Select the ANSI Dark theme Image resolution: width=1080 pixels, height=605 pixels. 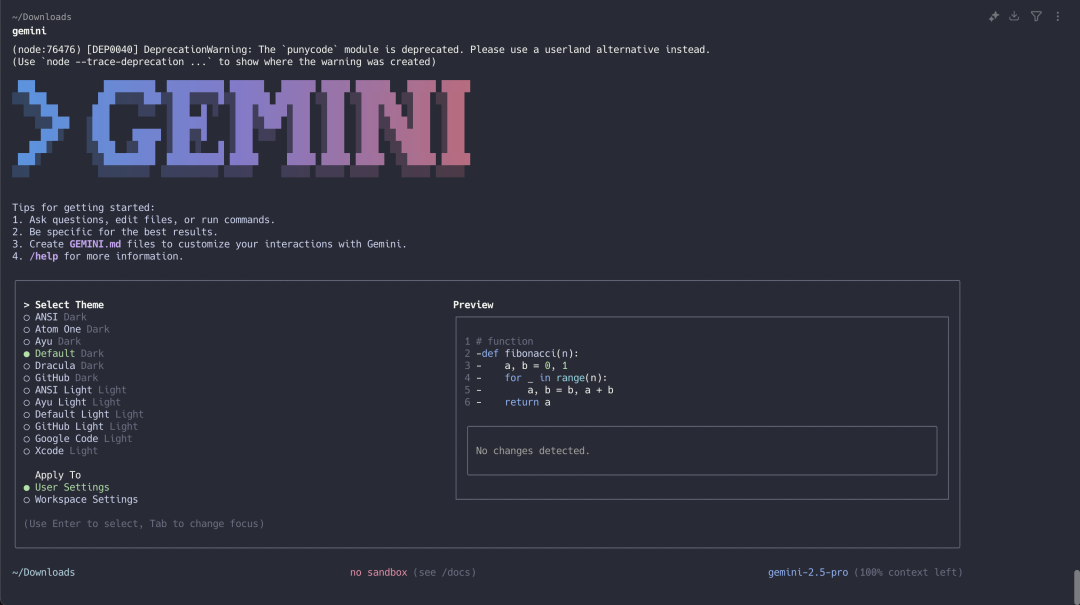55,317
